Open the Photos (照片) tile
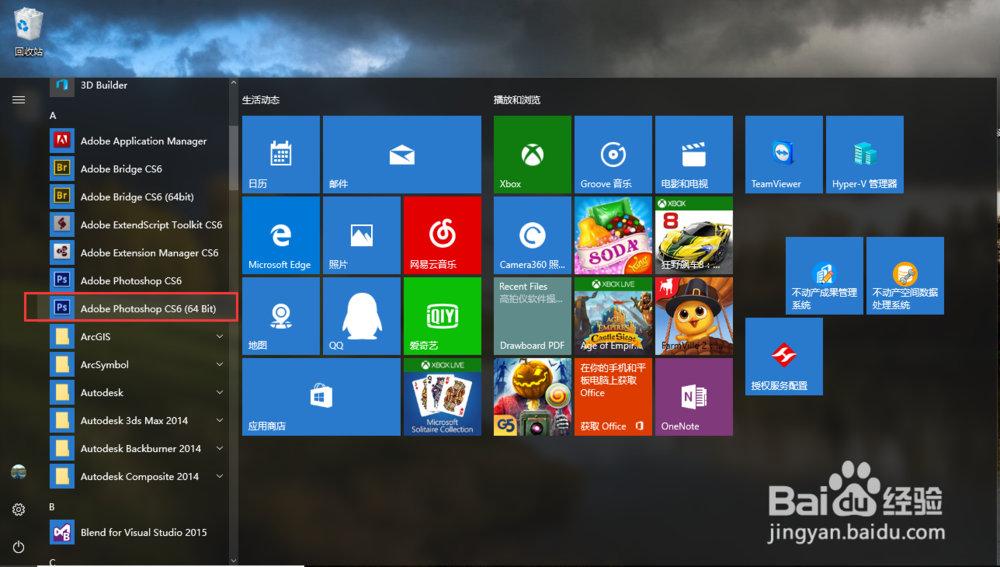The height and width of the screenshot is (567, 1000). click(362, 235)
